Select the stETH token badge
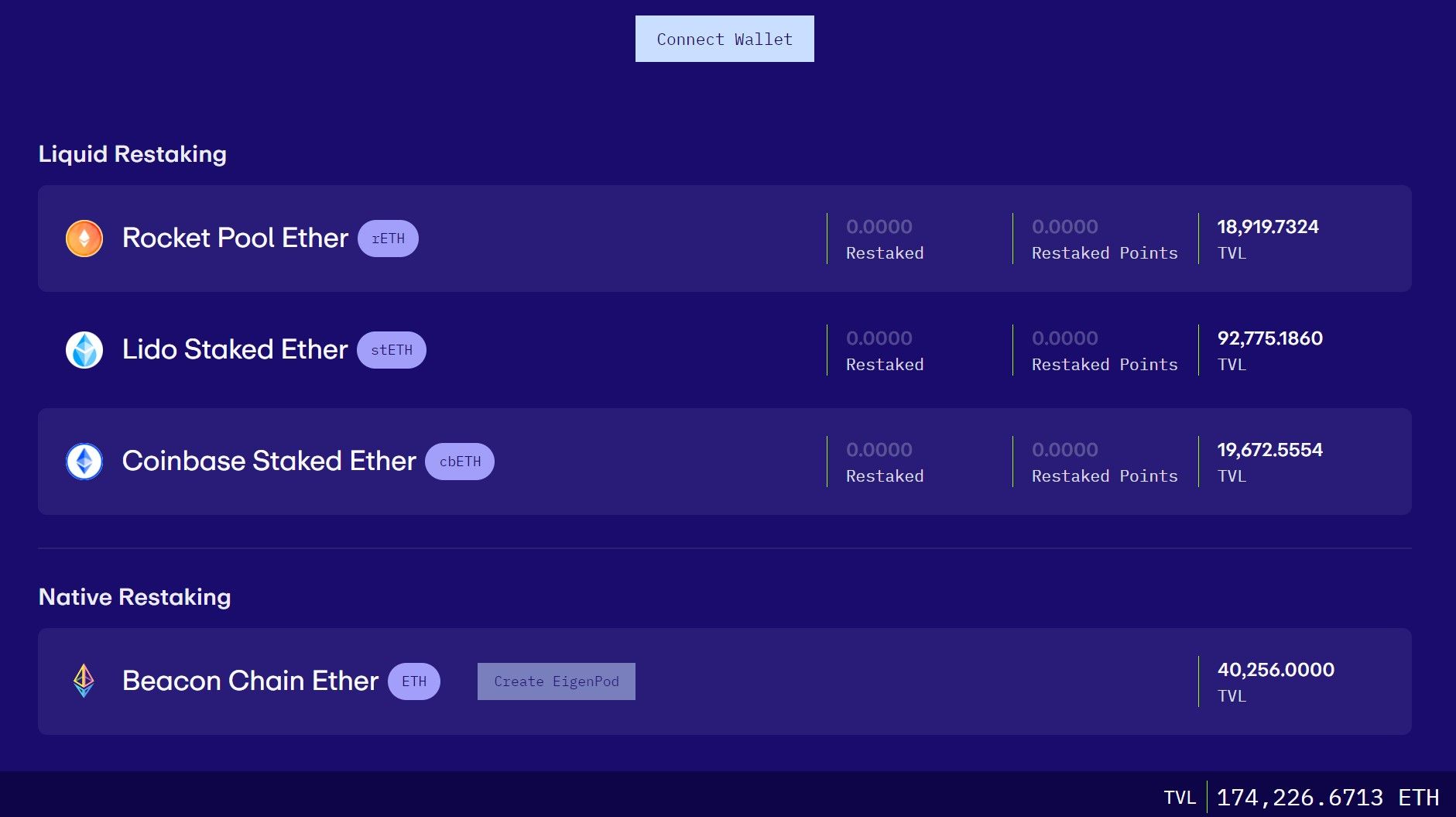Image resolution: width=1456 pixels, height=817 pixels. [392, 350]
